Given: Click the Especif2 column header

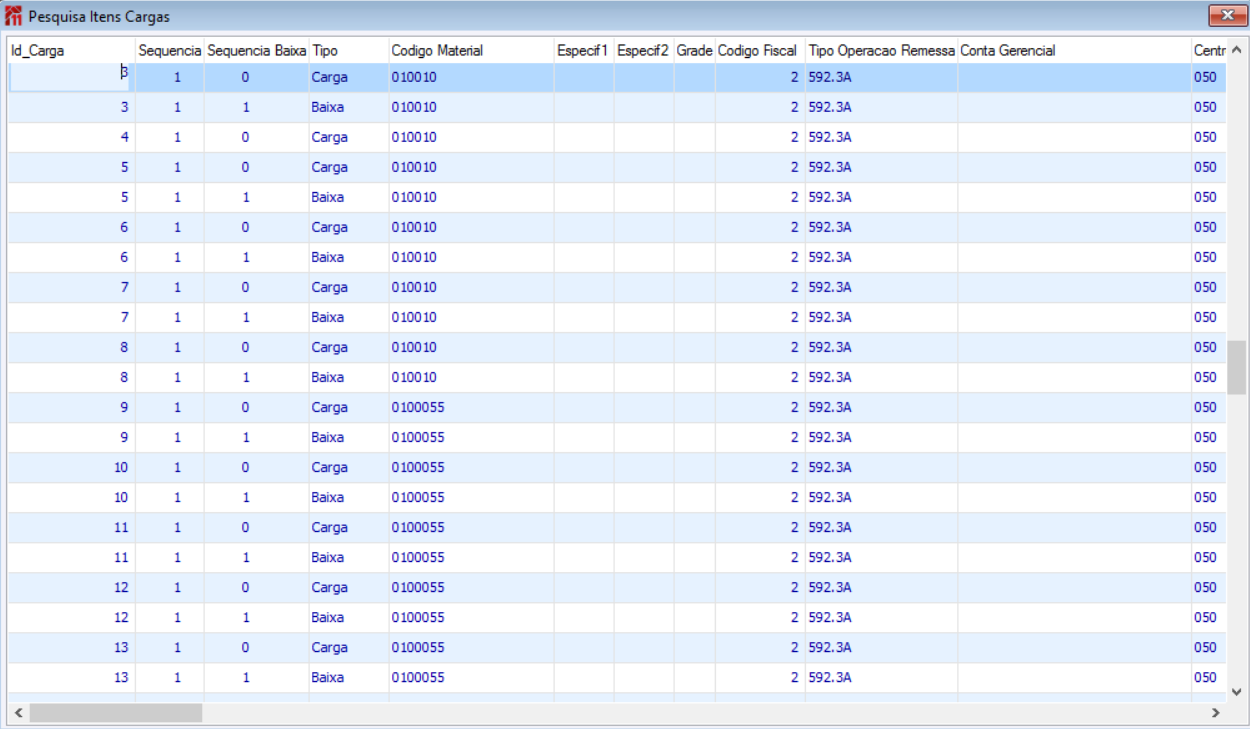Looking at the screenshot, I should click(x=644, y=51).
